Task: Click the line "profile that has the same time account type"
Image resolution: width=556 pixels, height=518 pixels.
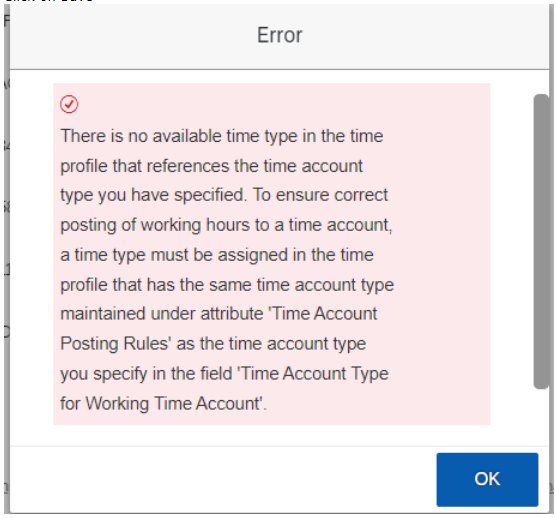Action: pyautogui.click(x=227, y=285)
